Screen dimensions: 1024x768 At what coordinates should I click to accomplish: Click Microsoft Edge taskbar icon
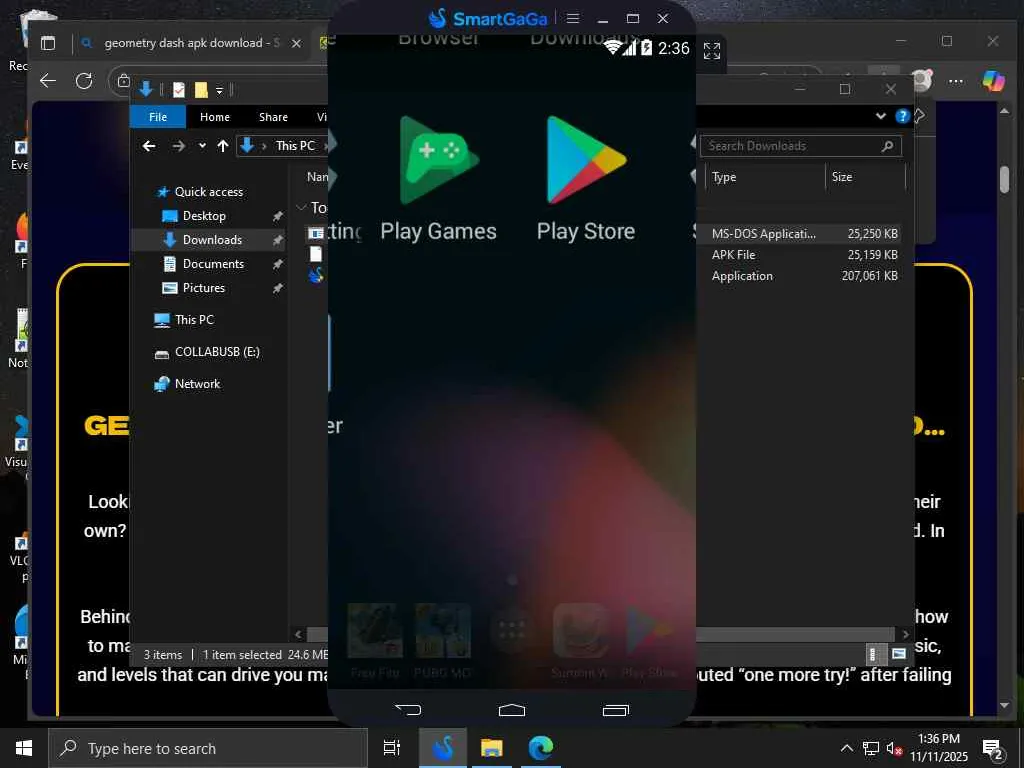540,748
